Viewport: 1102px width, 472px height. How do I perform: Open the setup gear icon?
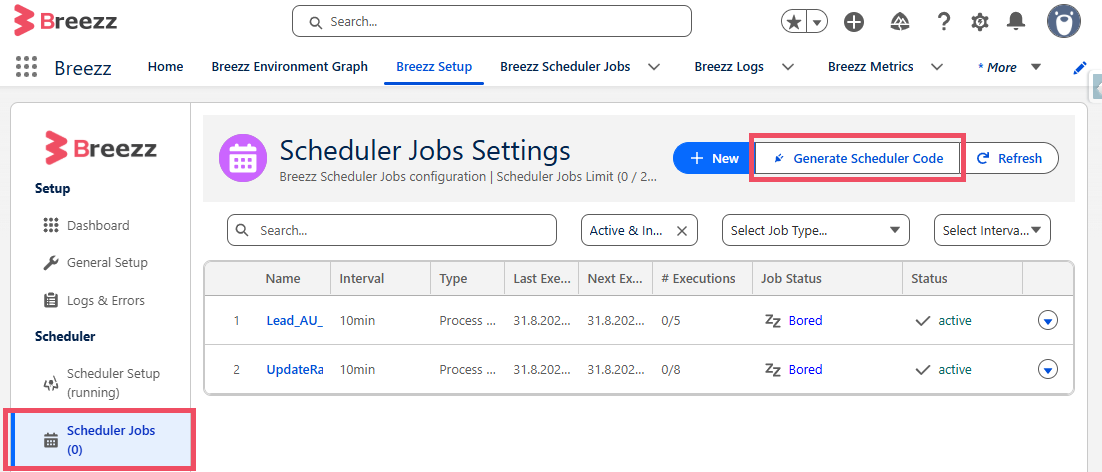click(x=980, y=22)
